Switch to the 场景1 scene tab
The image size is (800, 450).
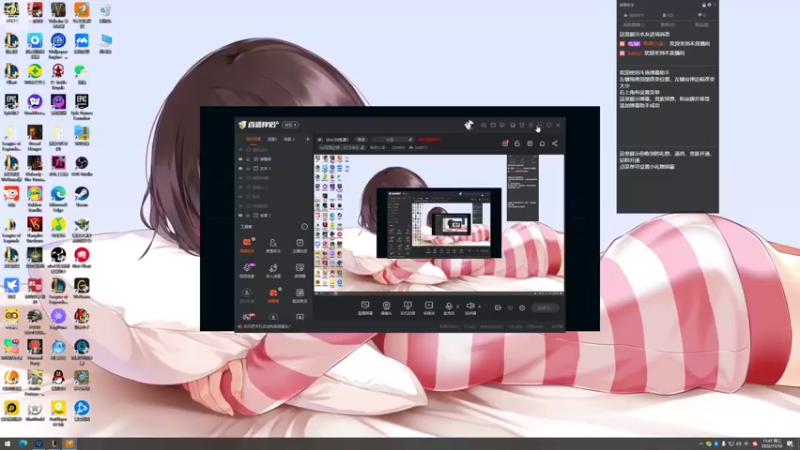click(x=272, y=139)
